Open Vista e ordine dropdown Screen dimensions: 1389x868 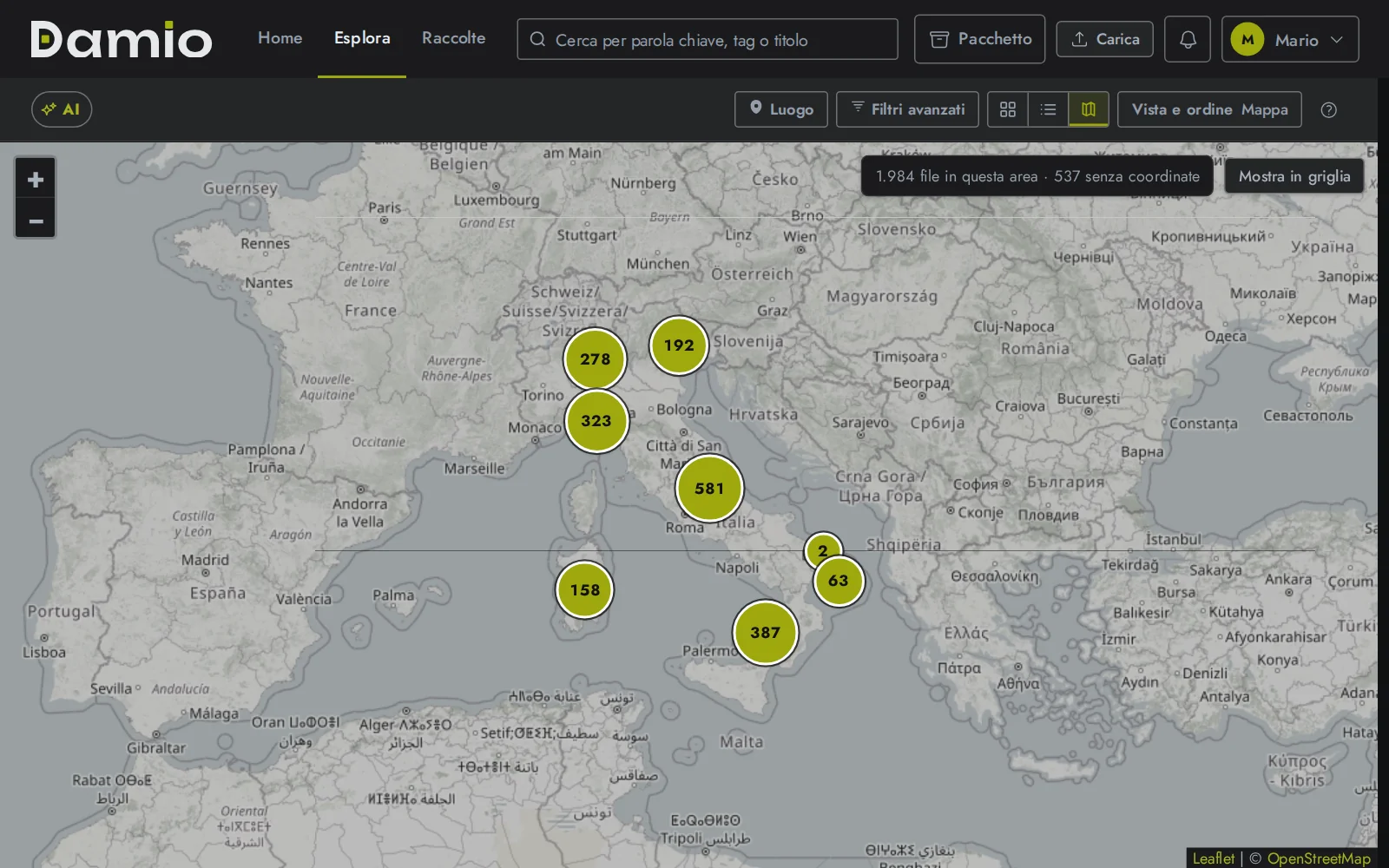(x=1209, y=109)
